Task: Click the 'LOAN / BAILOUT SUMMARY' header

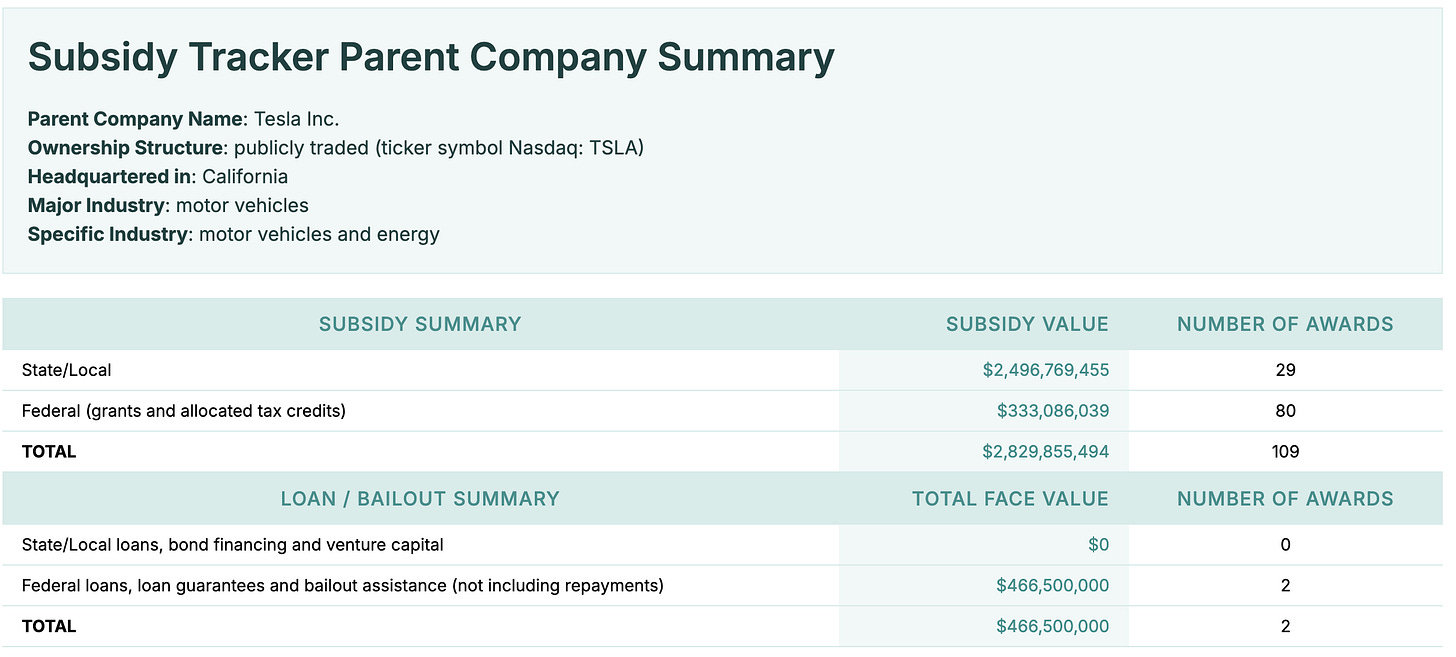Action: click(x=420, y=499)
